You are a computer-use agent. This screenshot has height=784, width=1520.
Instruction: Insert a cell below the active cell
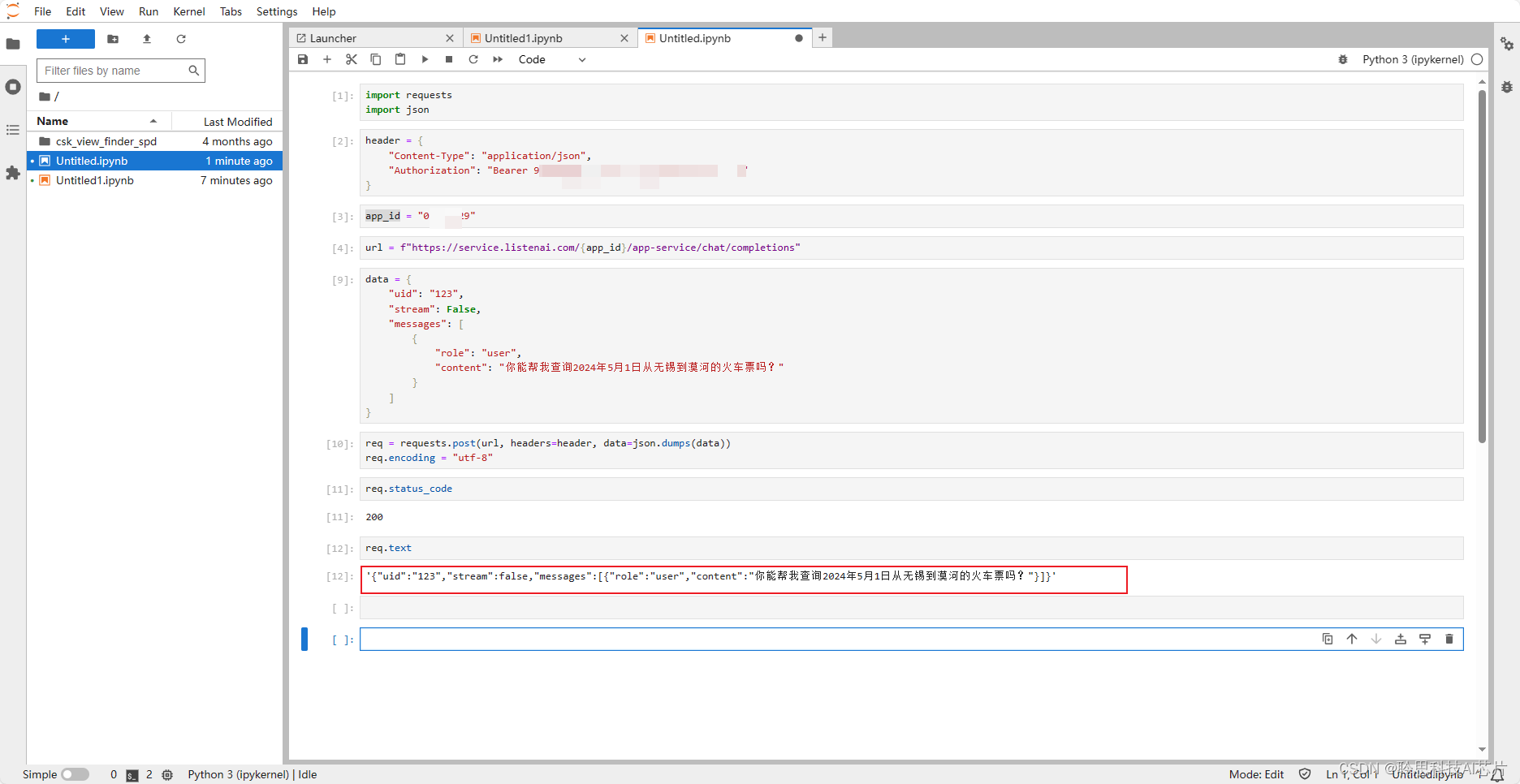tap(1425, 639)
